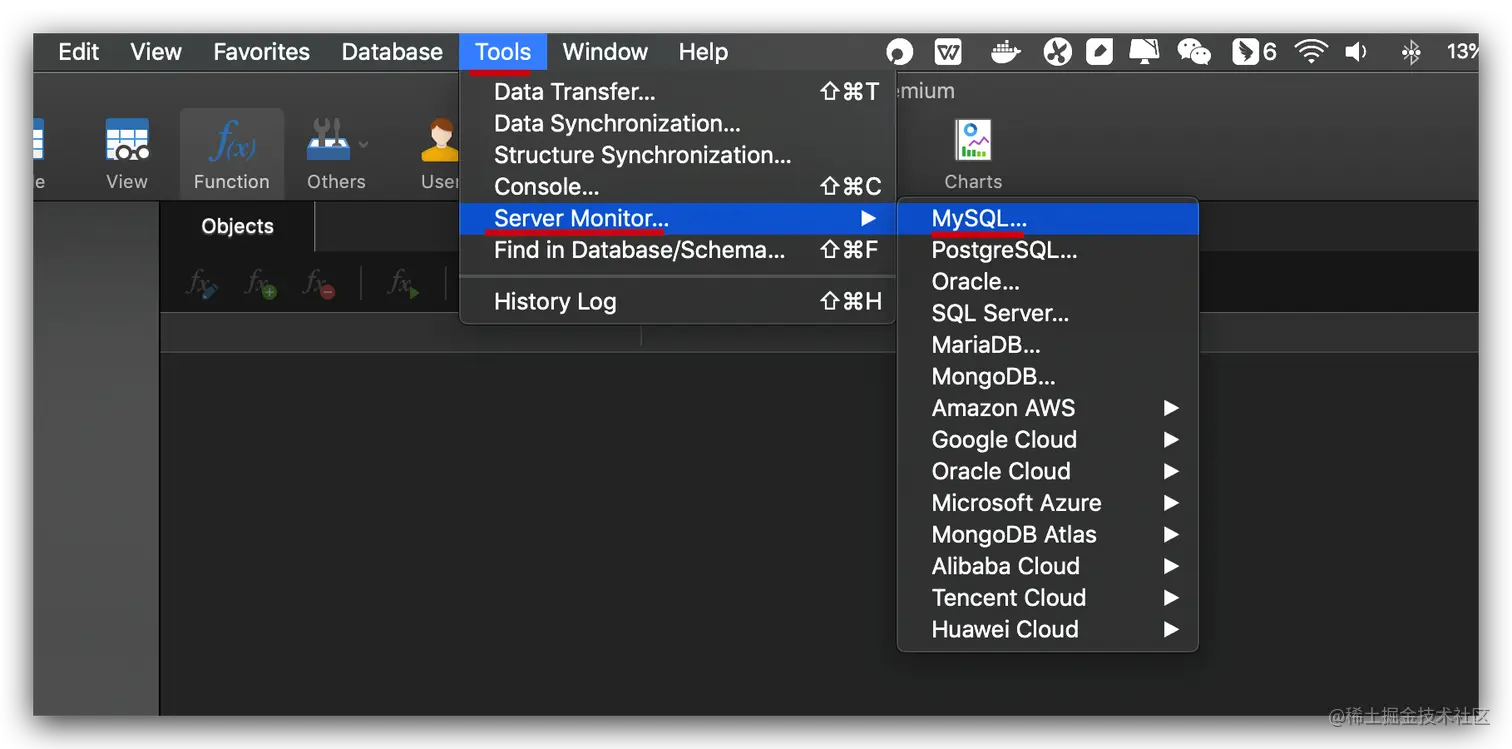Click the delete function minus icon
This screenshot has width=1512, height=749.
click(320, 284)
